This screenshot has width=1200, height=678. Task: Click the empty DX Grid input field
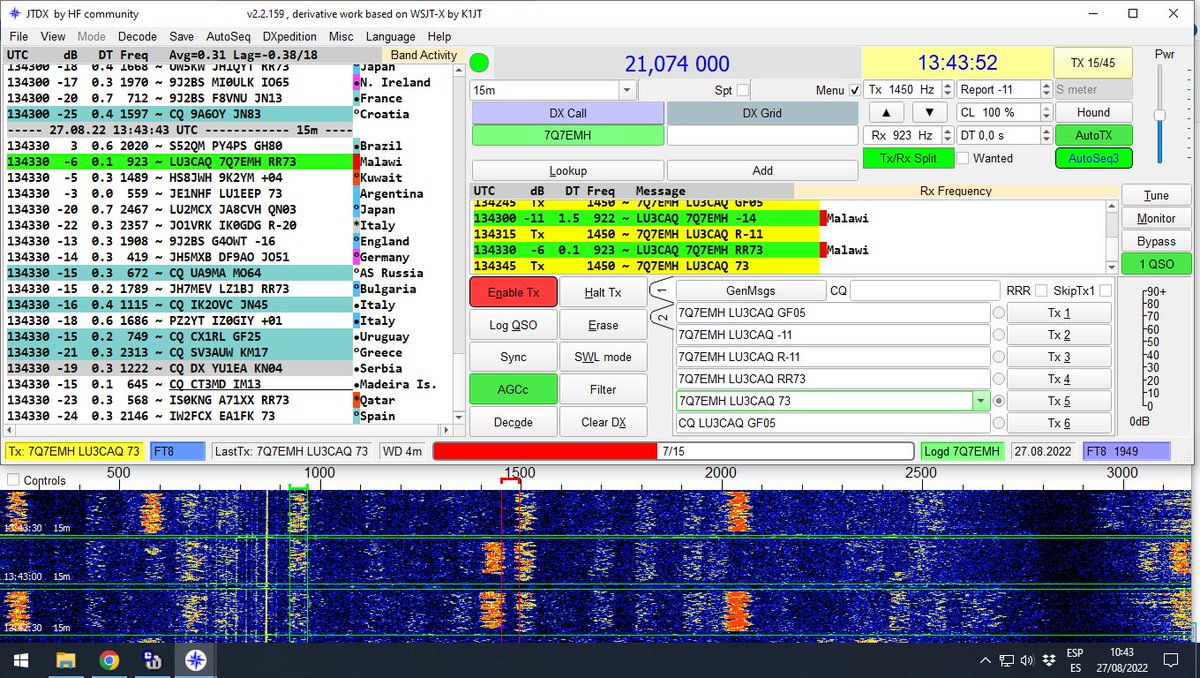pyautogui.click(x=763, y=135)
